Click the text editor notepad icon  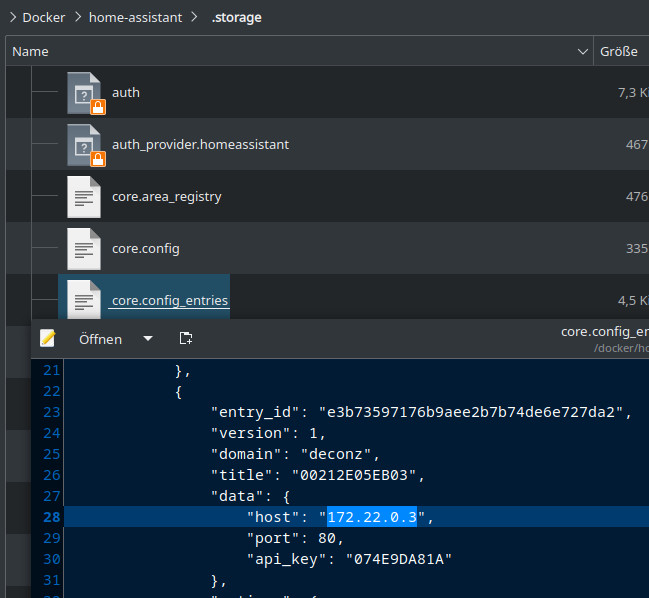pos(47,339)
